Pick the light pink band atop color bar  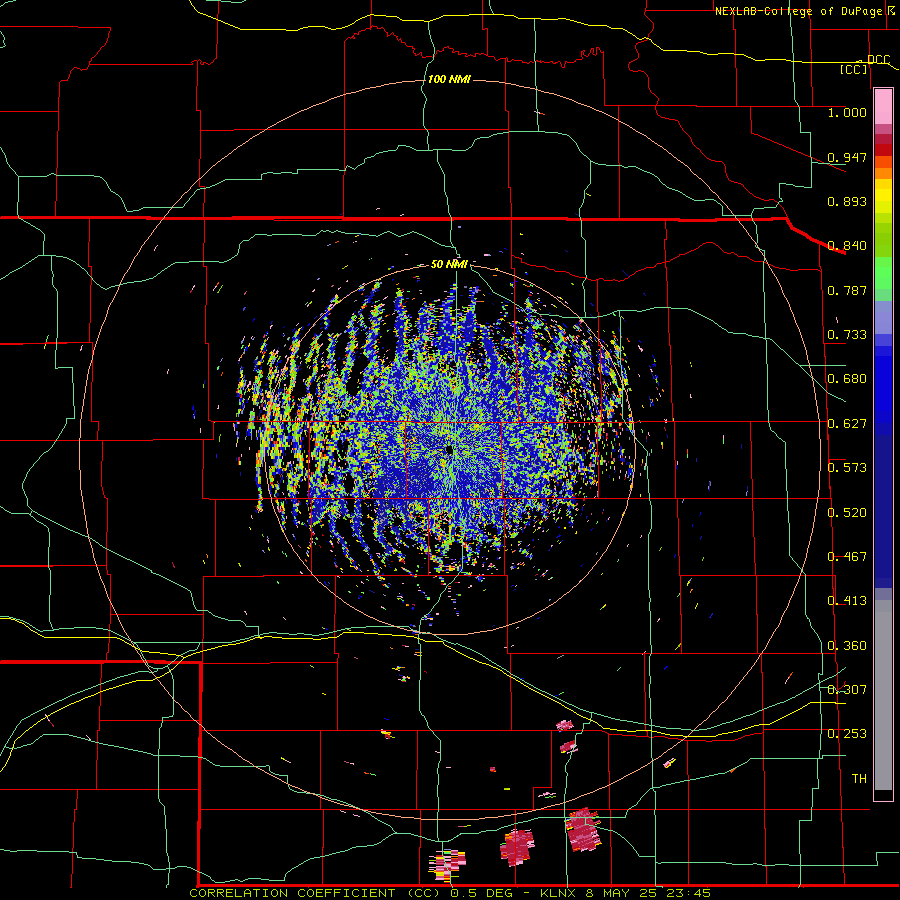(883, 107)
